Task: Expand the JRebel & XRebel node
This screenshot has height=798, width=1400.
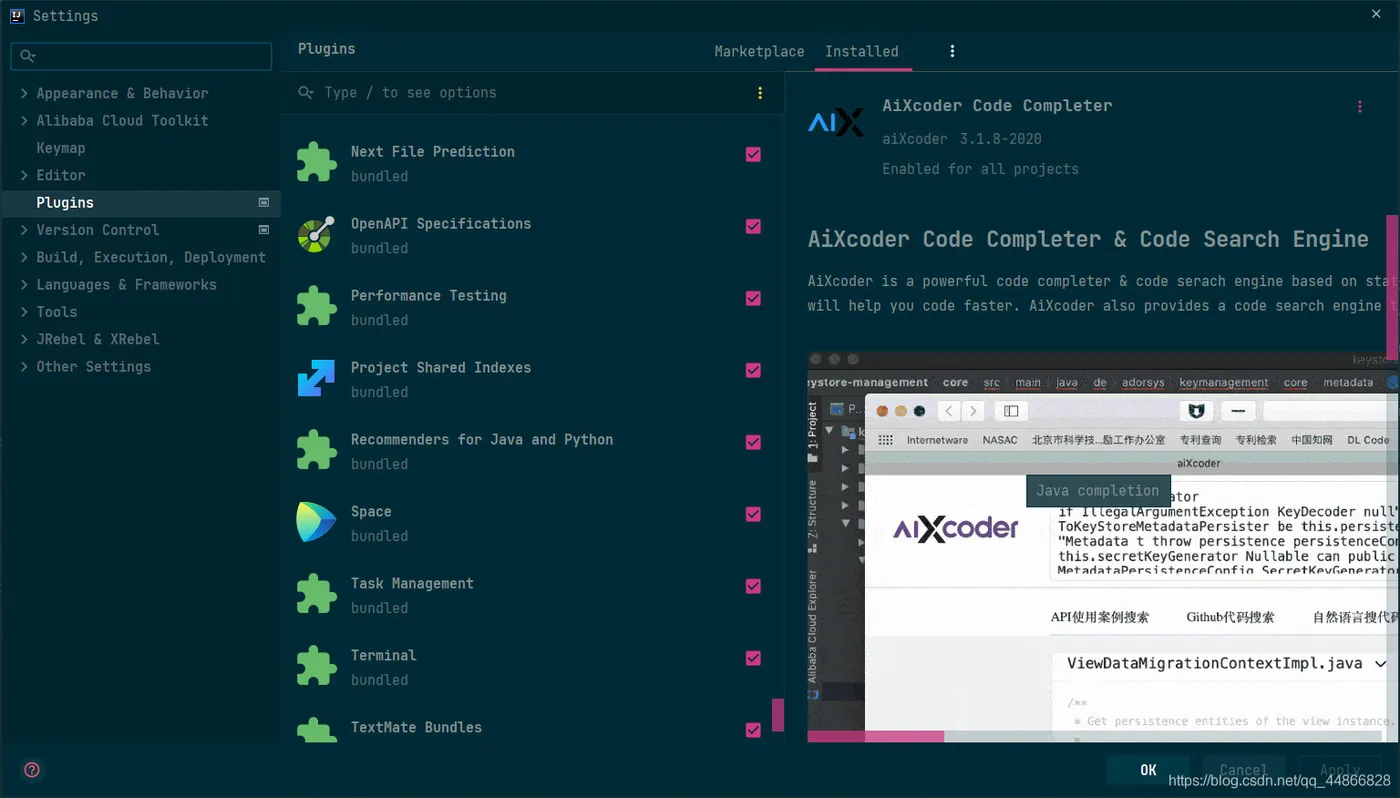Action: click(x=24, y=339)
